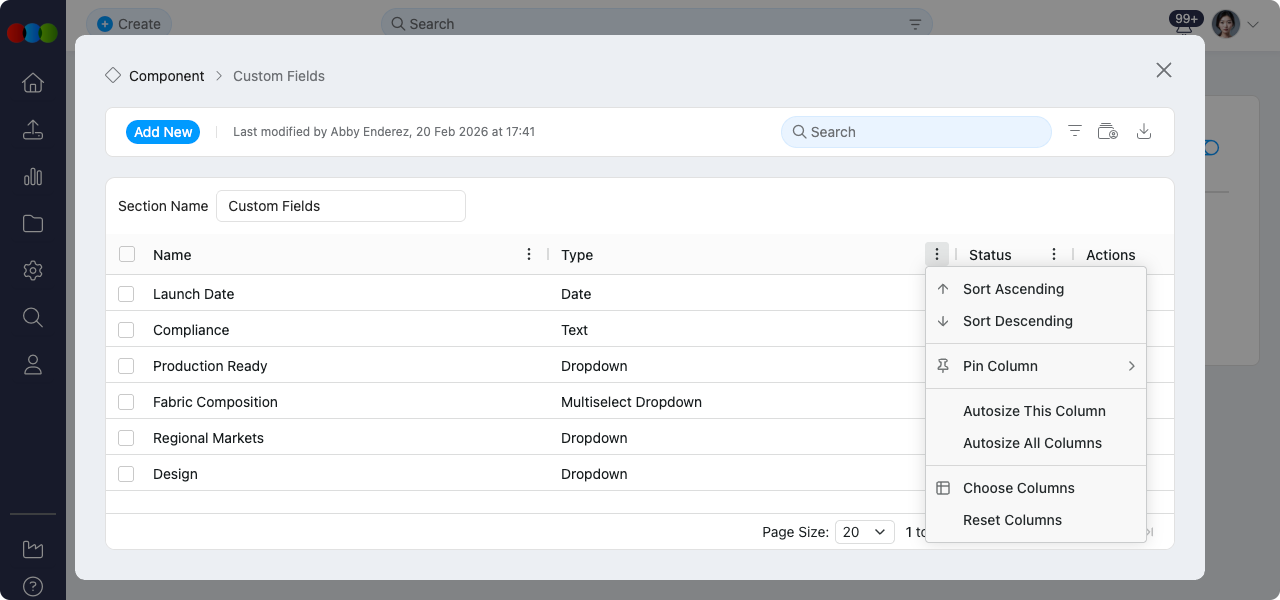Image resolution: width=1280 pixels, height=600 pixels.
Task: Select the Upload icon in the sidebar
Action: coord(32,130)
